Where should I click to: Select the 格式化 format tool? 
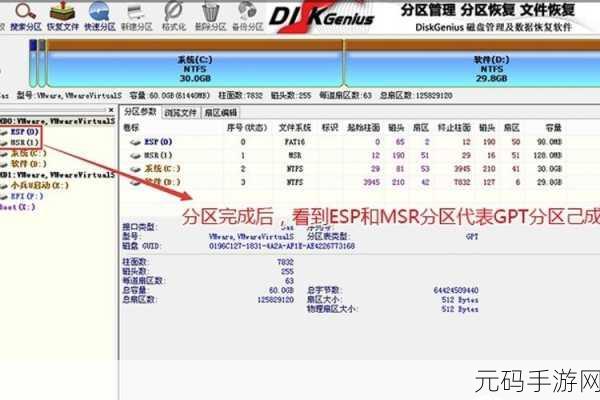tap(174, 17)
